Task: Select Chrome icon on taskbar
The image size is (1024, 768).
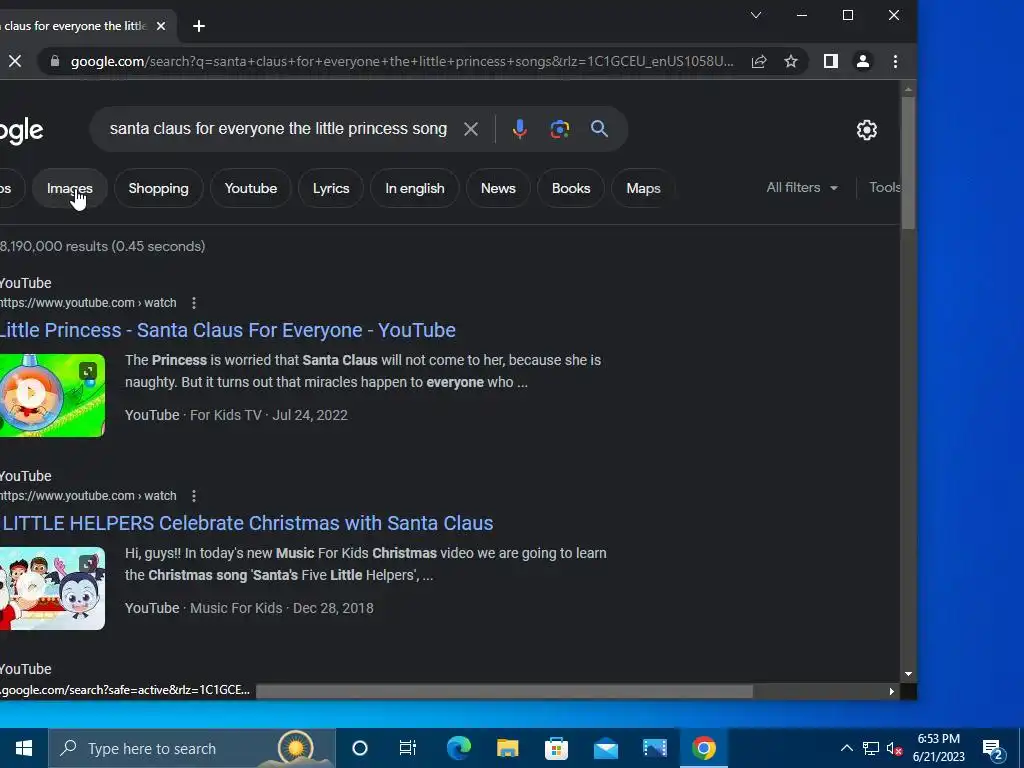Action: pos(703,748)
